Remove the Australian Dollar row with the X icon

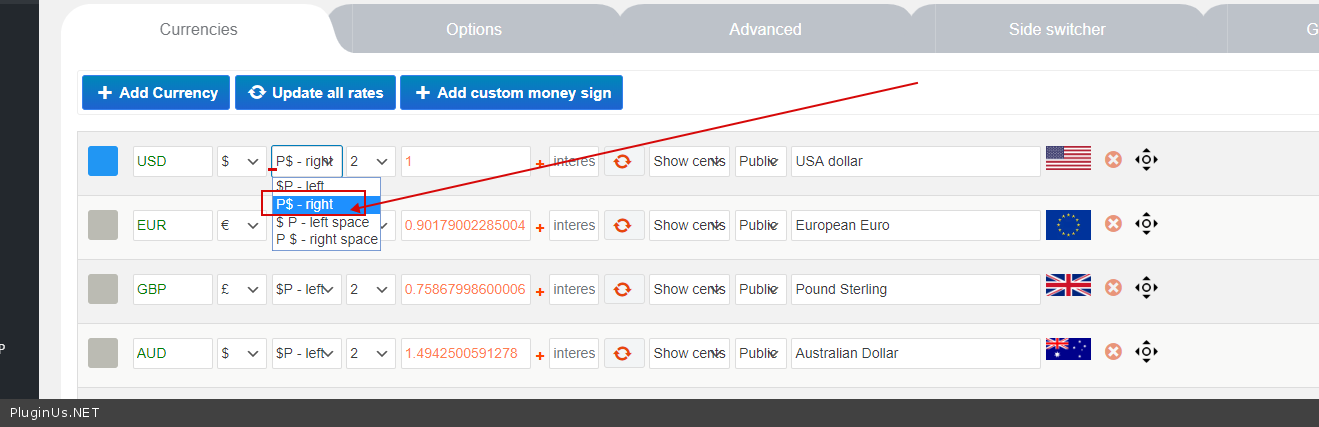[x=1113, y=352]
